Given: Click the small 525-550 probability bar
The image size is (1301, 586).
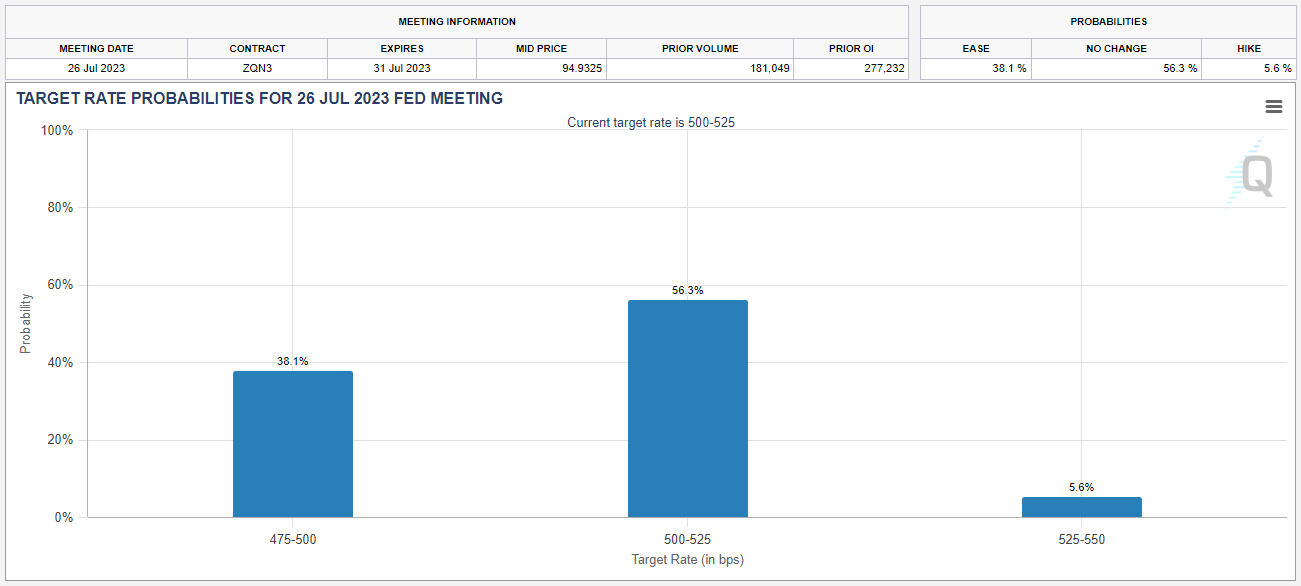Looking at the screenshot, I should [x=1081, y=507].
